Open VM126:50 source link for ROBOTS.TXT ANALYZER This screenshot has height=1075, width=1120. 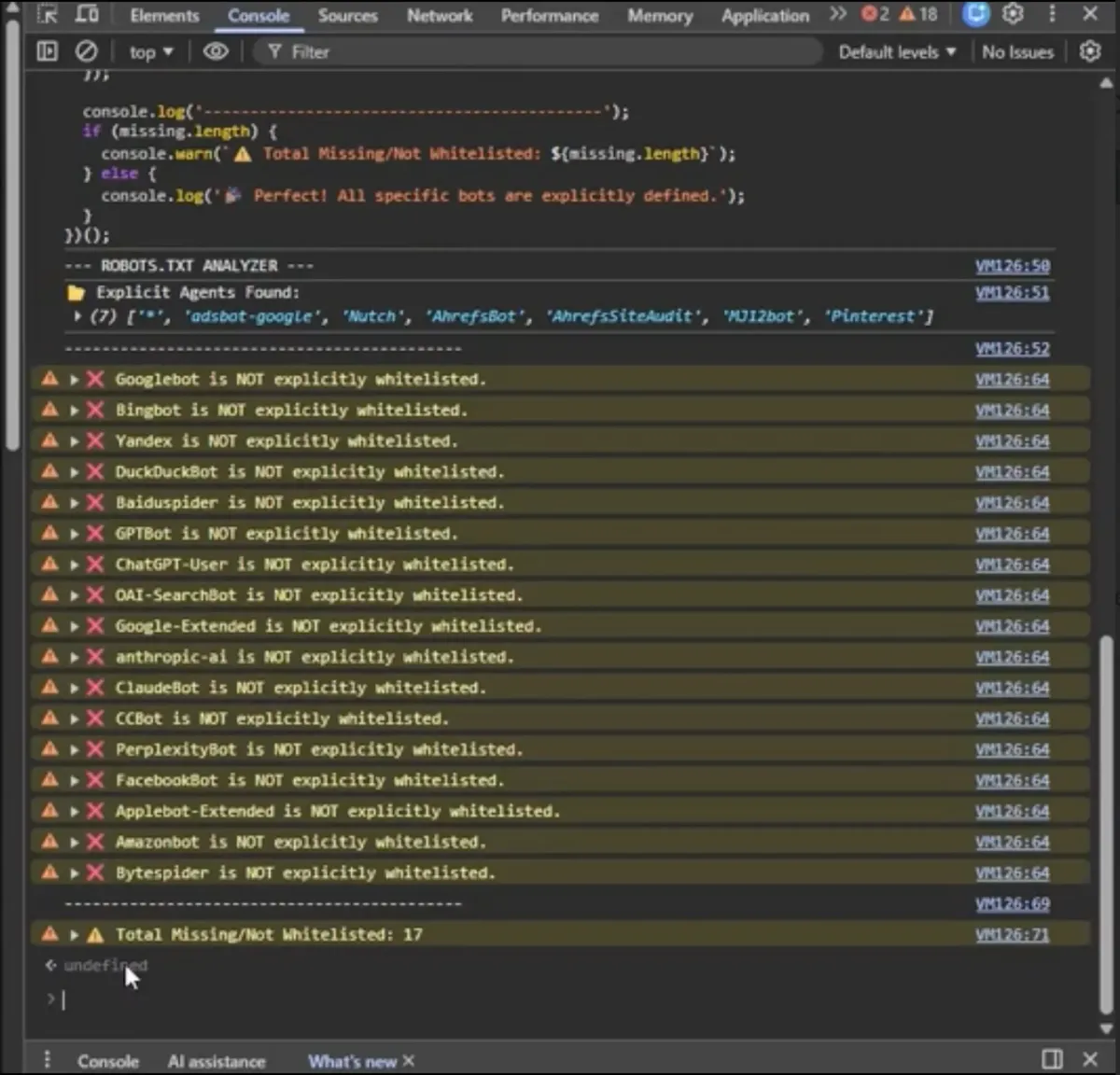click(x=1013, y=266)
